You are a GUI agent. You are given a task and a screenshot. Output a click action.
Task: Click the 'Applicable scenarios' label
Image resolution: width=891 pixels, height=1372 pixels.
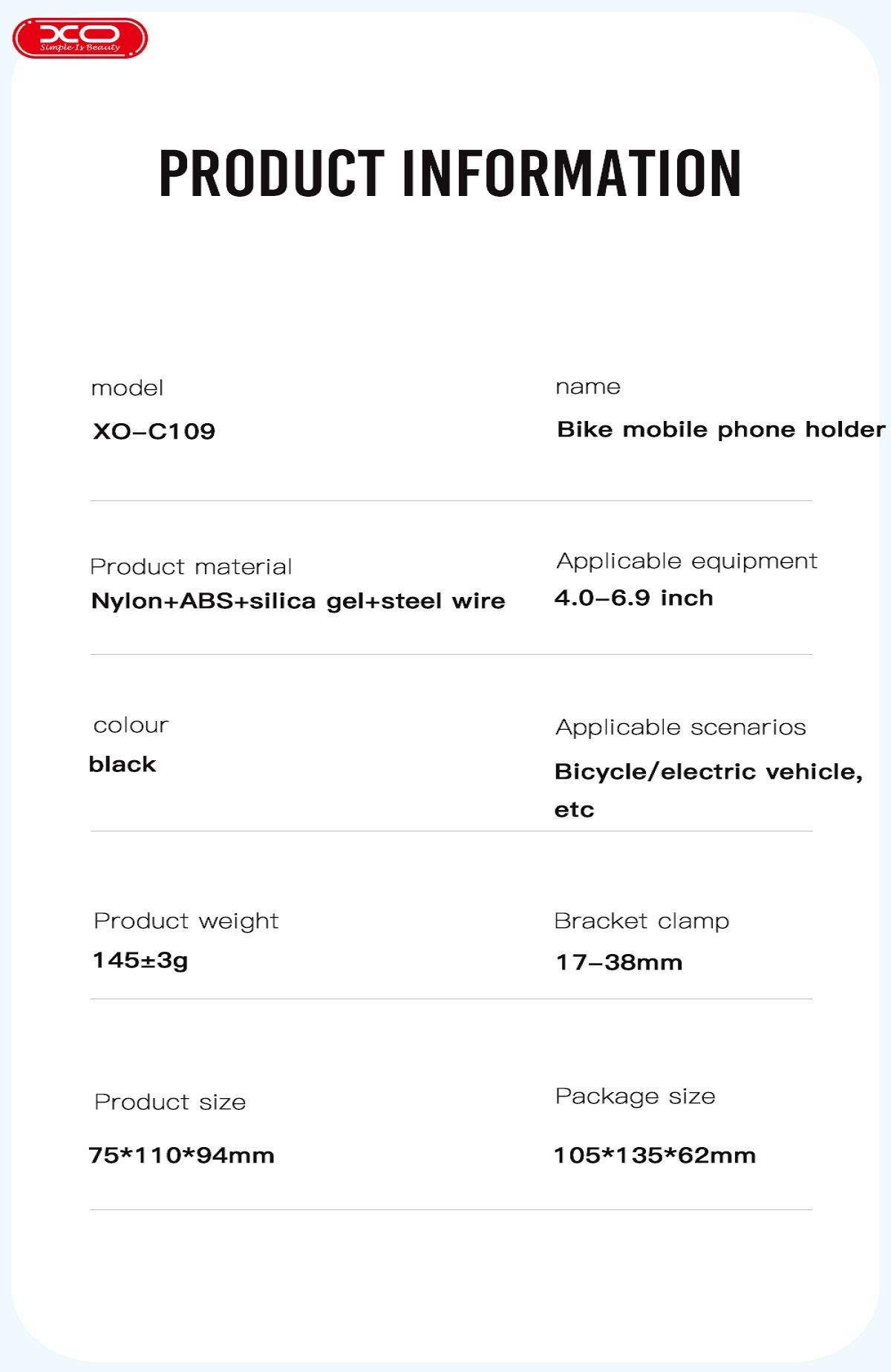[x=680, y=728]
